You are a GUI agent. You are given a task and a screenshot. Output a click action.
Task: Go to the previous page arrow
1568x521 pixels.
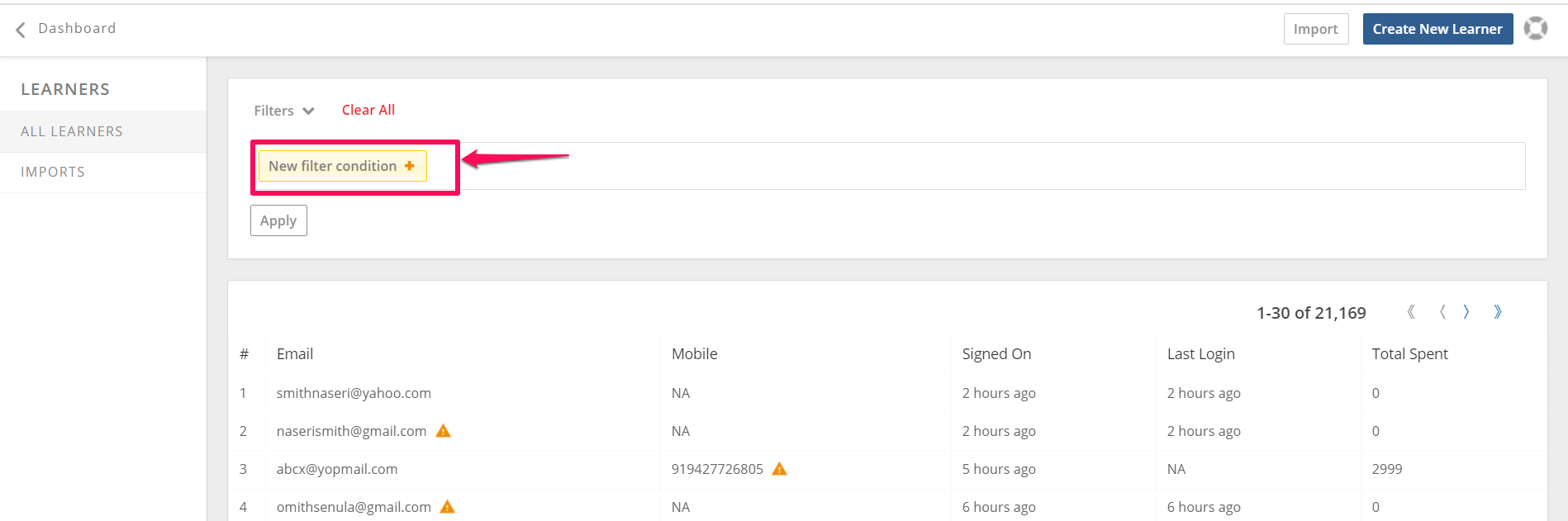(1442, 312)
